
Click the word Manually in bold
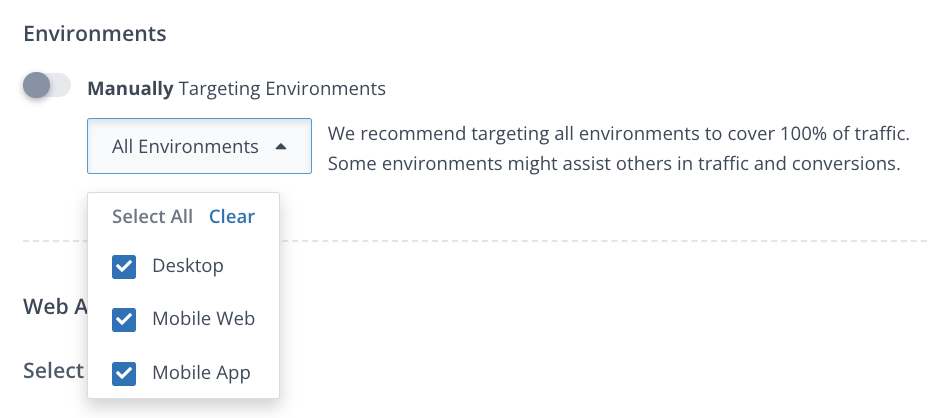click(130, 88)
